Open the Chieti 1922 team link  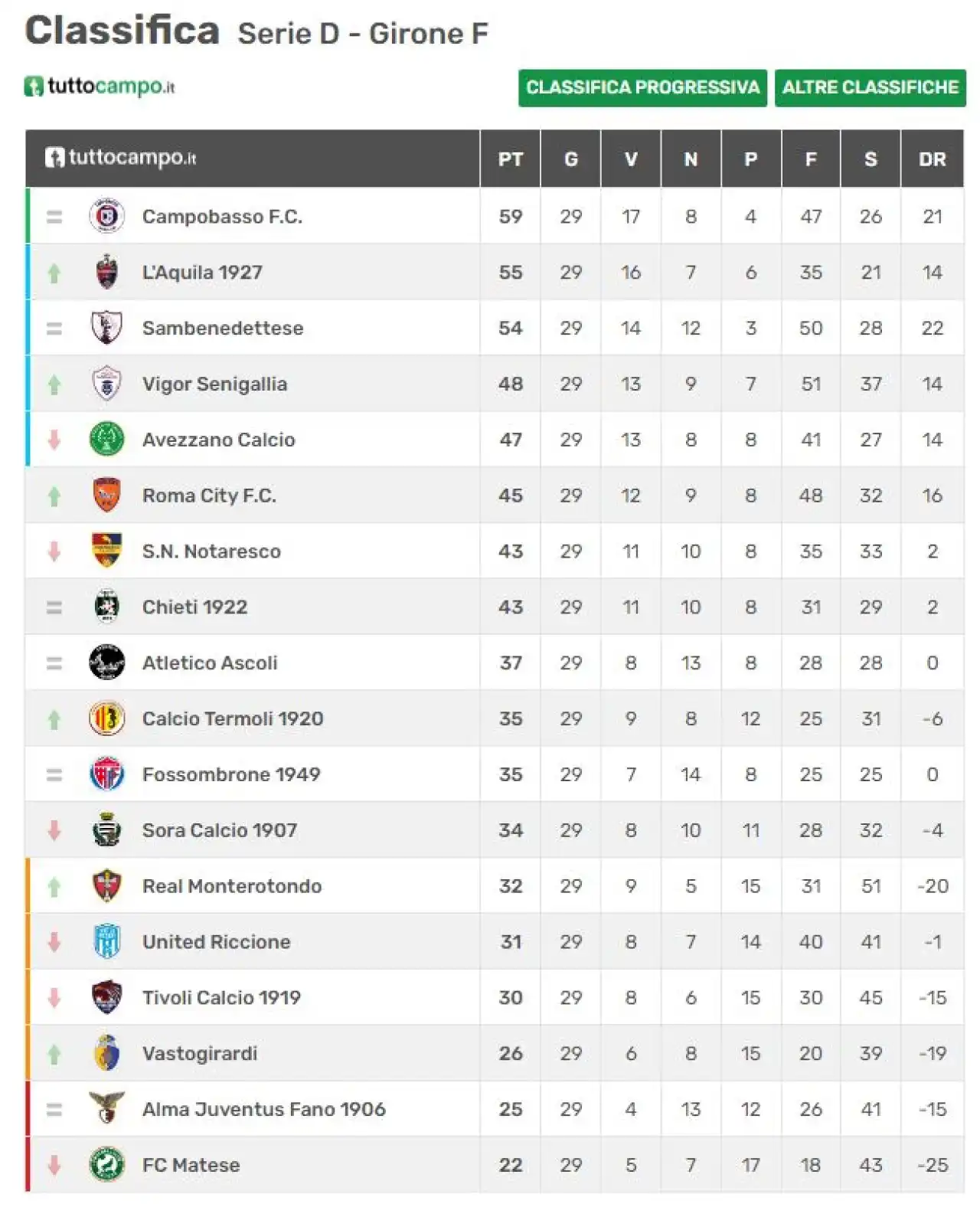(x=194, y=607)
